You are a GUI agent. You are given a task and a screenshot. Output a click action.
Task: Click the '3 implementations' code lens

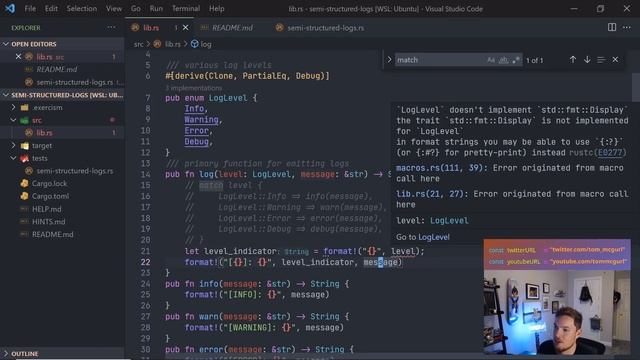coord(193,88)
